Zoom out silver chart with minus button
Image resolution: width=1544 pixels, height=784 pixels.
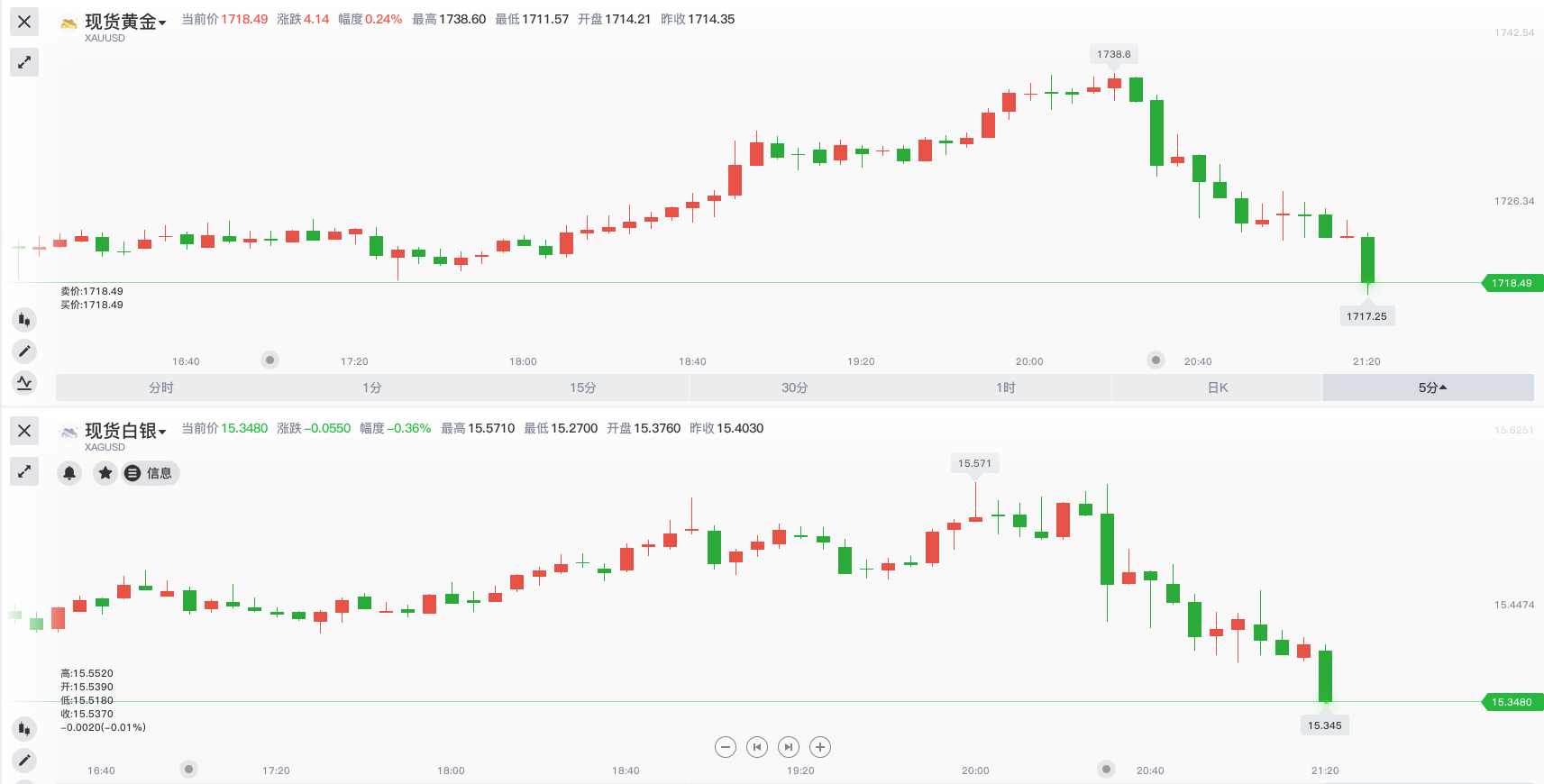(x=726, y=747)
